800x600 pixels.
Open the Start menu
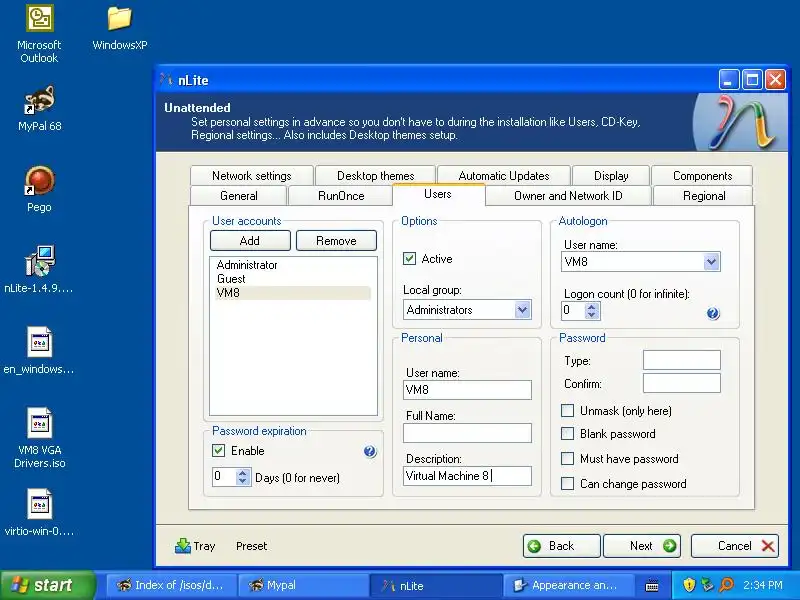[x=47, y=585]
